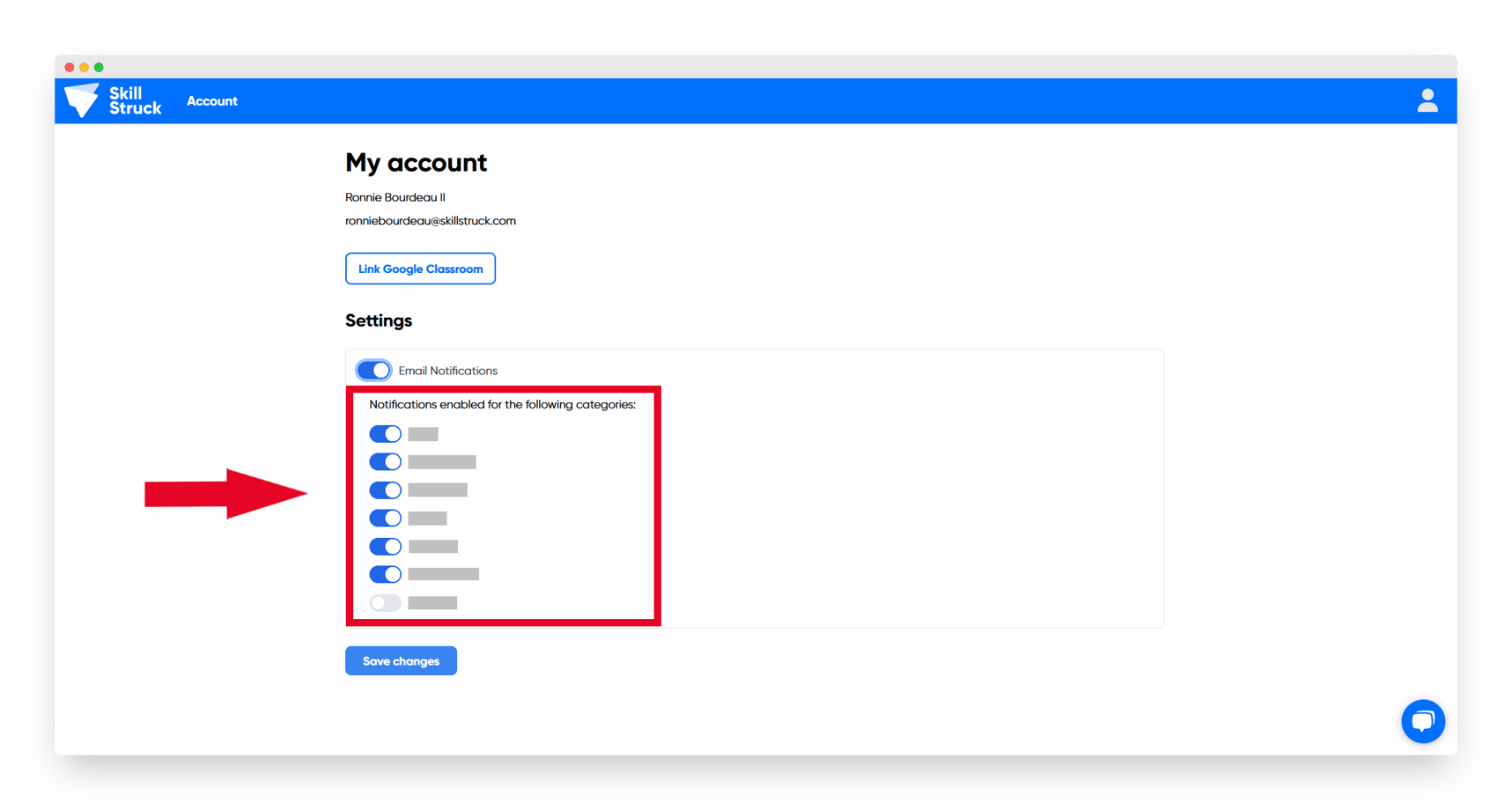Select Account in the navigation bar
Image resolution: width=1512 pixels, height=810 pixels.
pyautogui.click(x=212, y=100)
